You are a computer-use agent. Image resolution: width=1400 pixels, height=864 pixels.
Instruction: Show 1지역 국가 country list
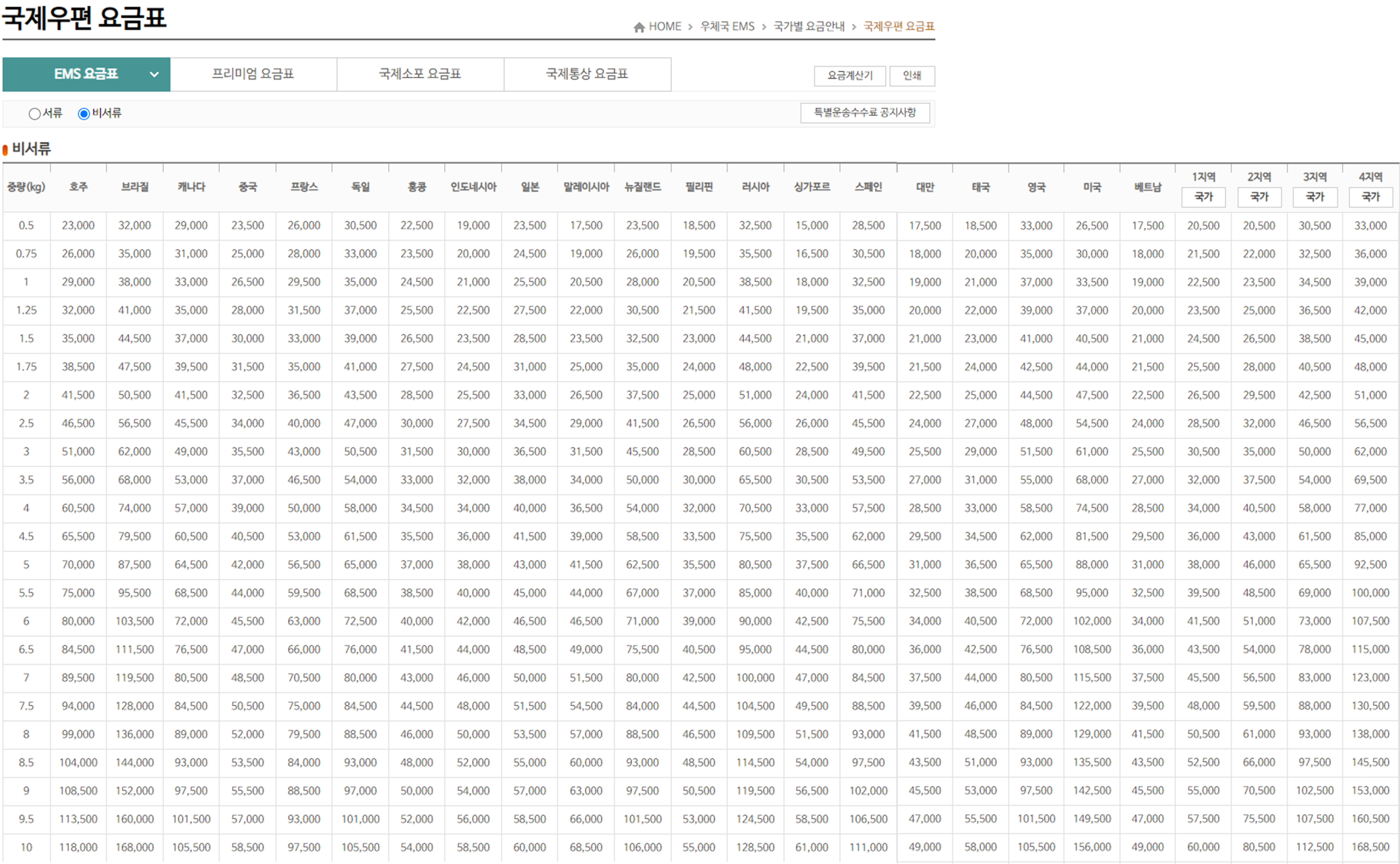point(1204,197)
